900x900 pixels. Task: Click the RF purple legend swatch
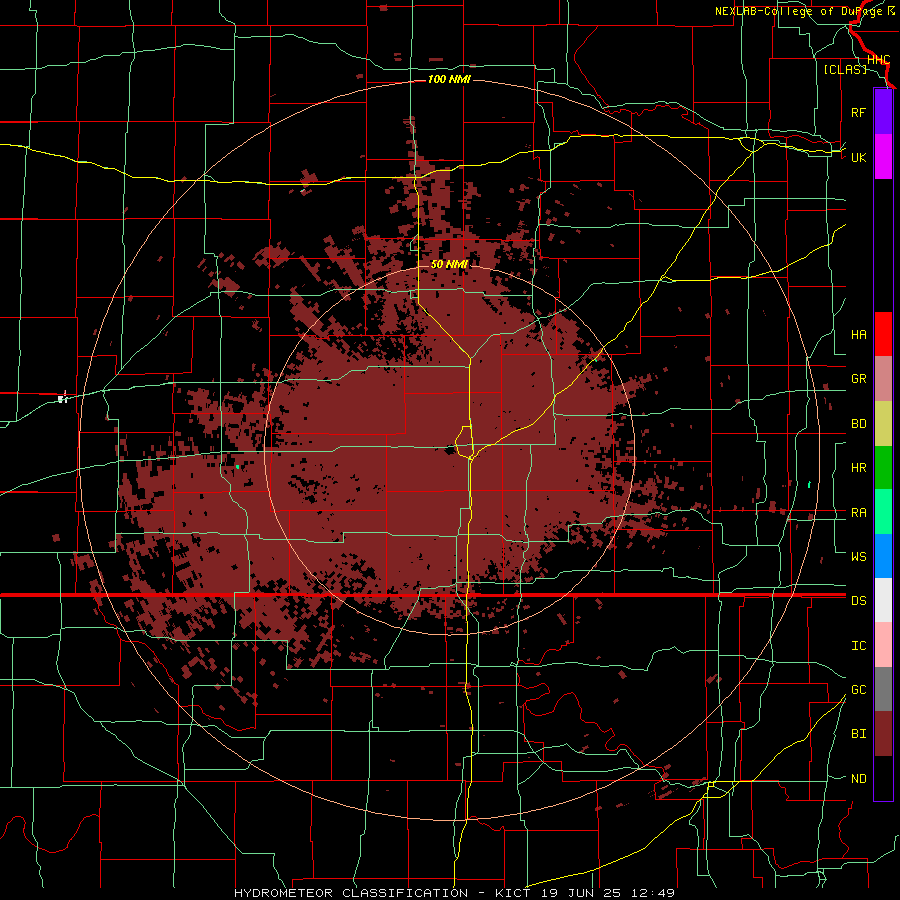pos(883,112)
